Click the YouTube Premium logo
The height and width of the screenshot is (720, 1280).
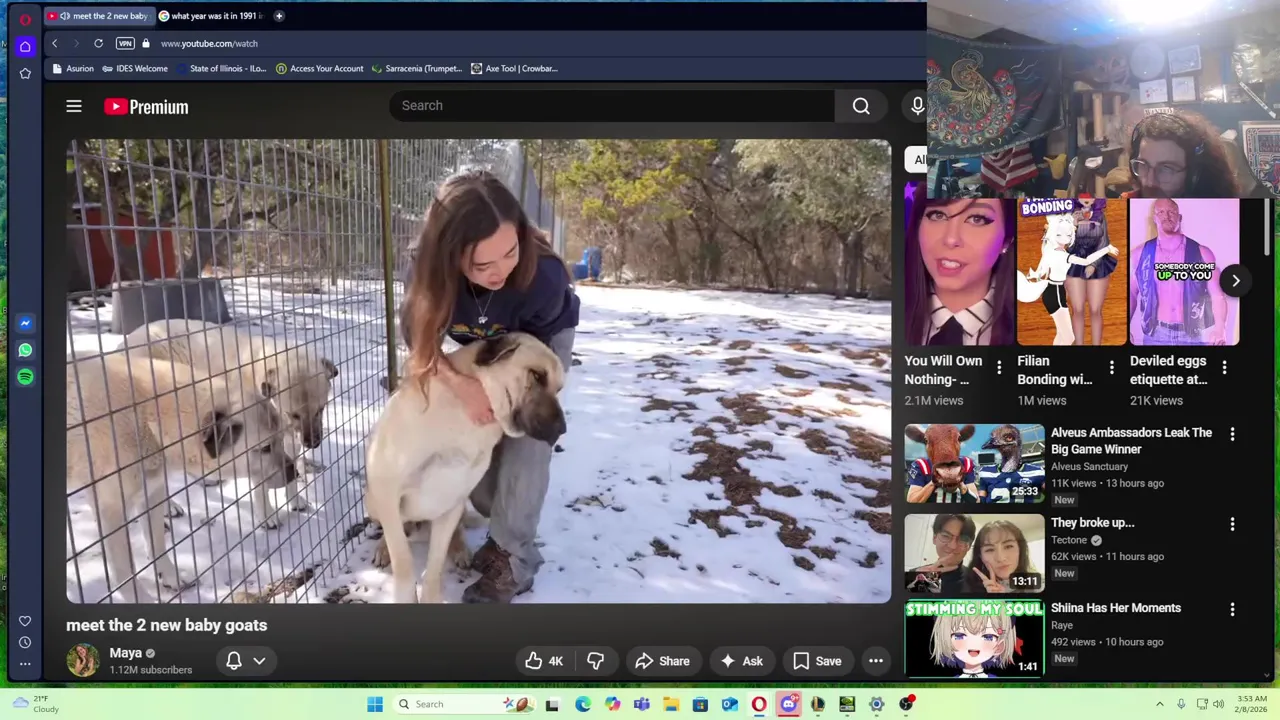point(146,107)
